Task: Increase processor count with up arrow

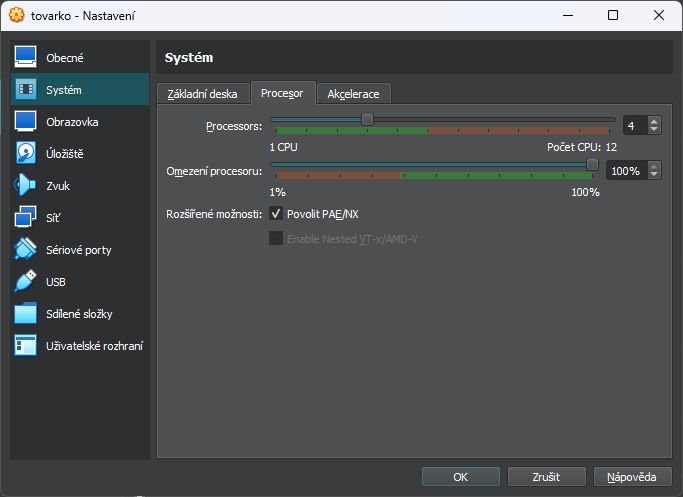Action: point(654,121)
